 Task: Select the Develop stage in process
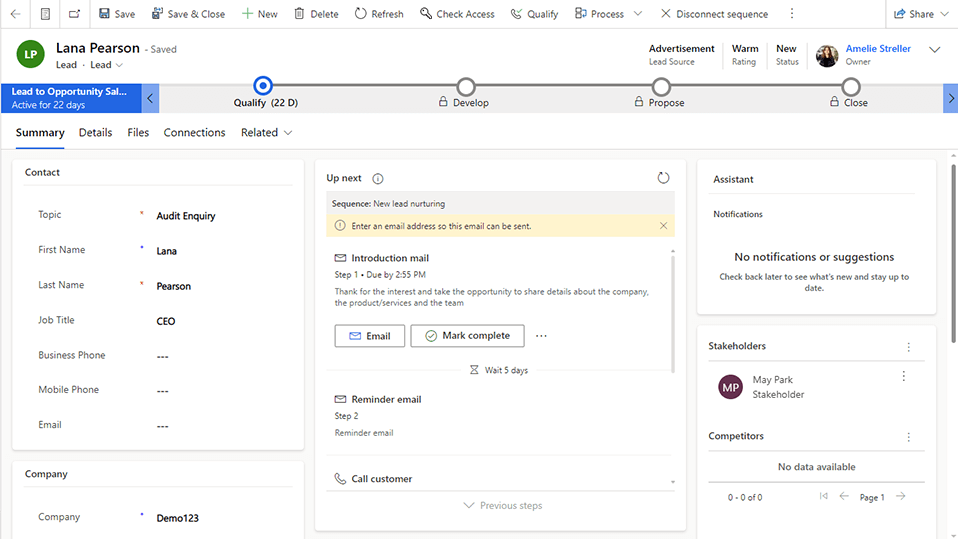click(466, 87)
